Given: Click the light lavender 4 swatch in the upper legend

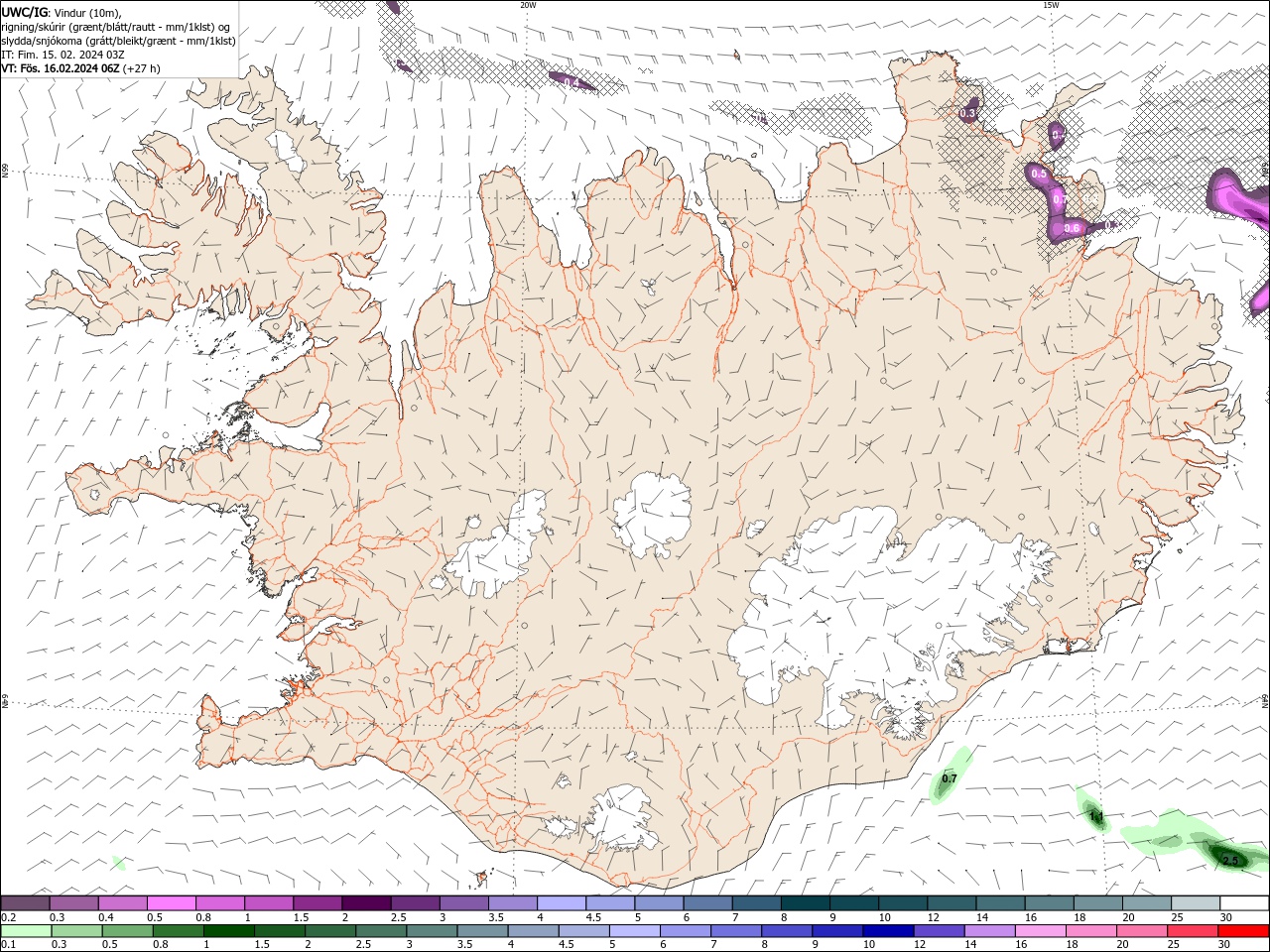Looking at the screenshot, I should [x=562, y=903].
